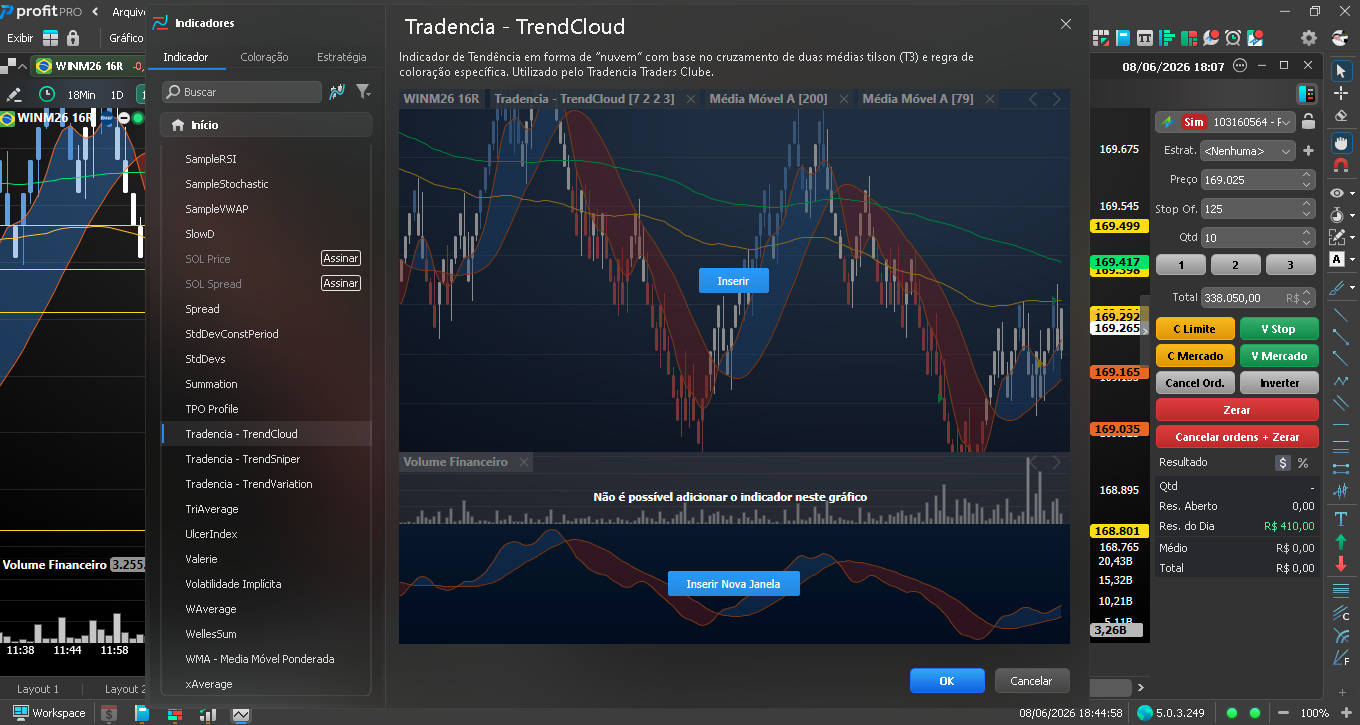Pick the text annotation tool

(1341, 518)
